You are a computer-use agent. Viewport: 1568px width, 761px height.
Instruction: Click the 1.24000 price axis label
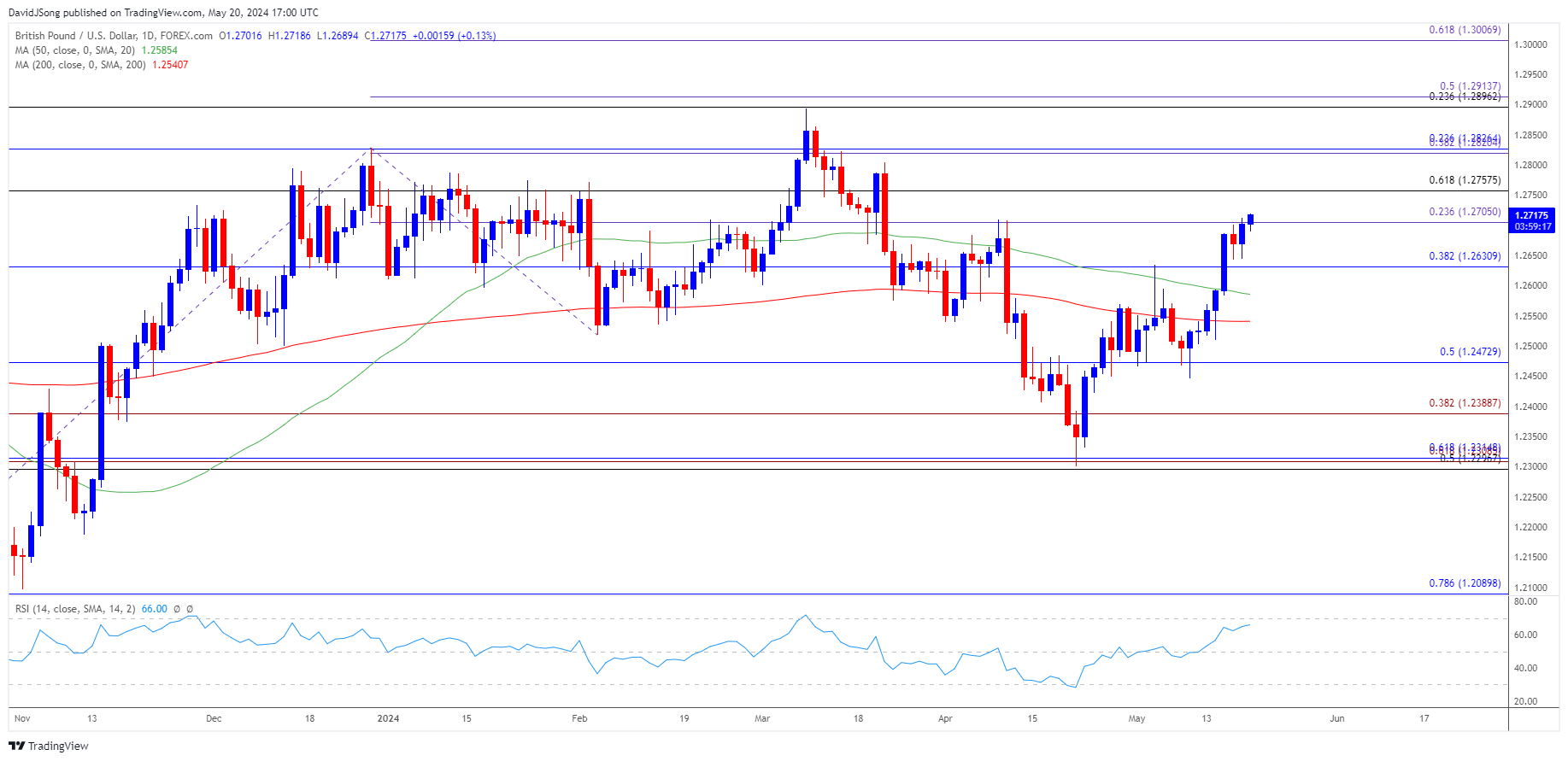click(x=1530, y=407)
